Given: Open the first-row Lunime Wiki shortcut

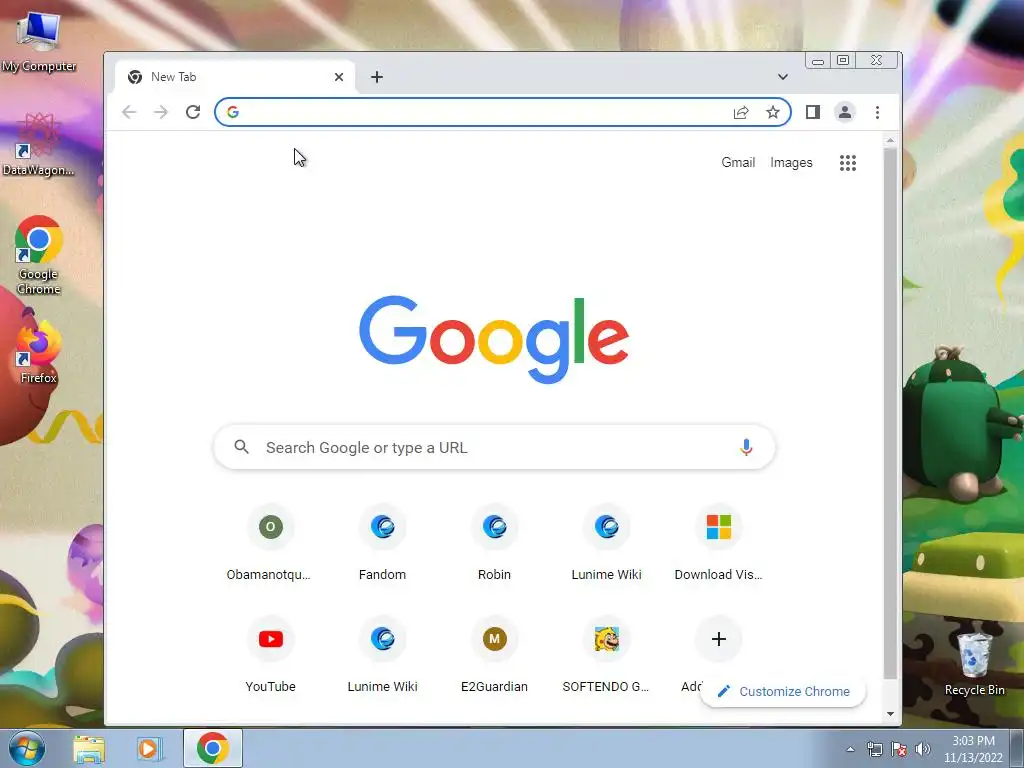Looking at the screenshot, I should (607, 543).
